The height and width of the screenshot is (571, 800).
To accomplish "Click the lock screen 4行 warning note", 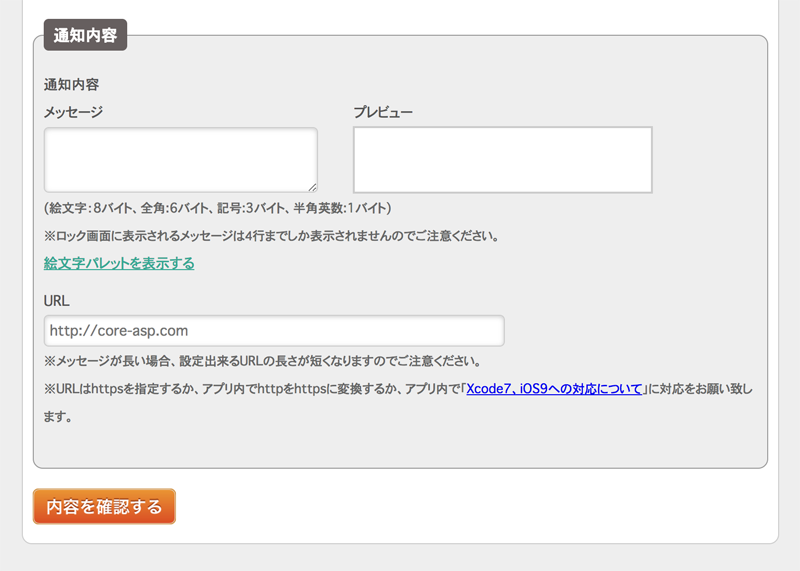I will 272,236.
